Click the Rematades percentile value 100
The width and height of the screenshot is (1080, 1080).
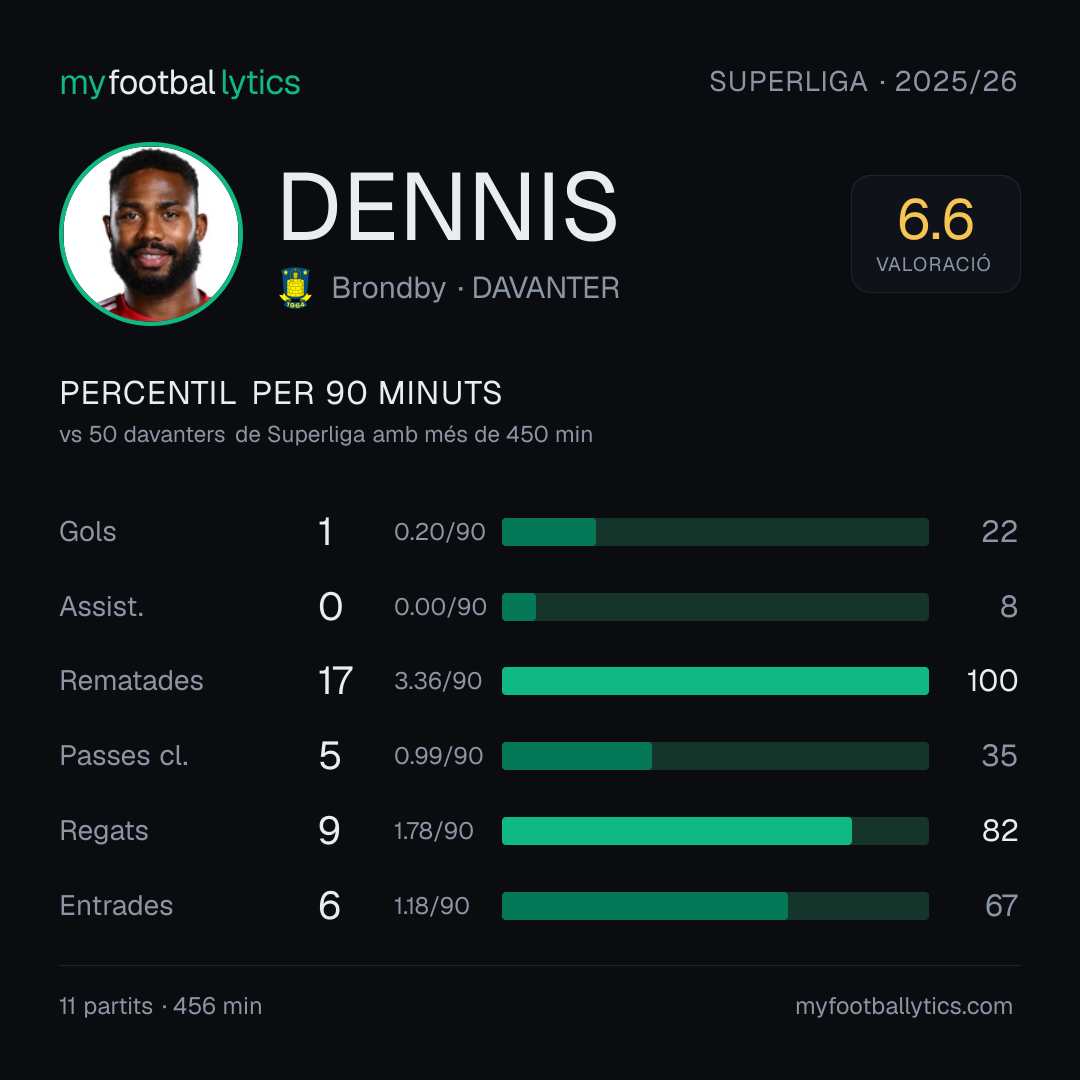(993, 681)
